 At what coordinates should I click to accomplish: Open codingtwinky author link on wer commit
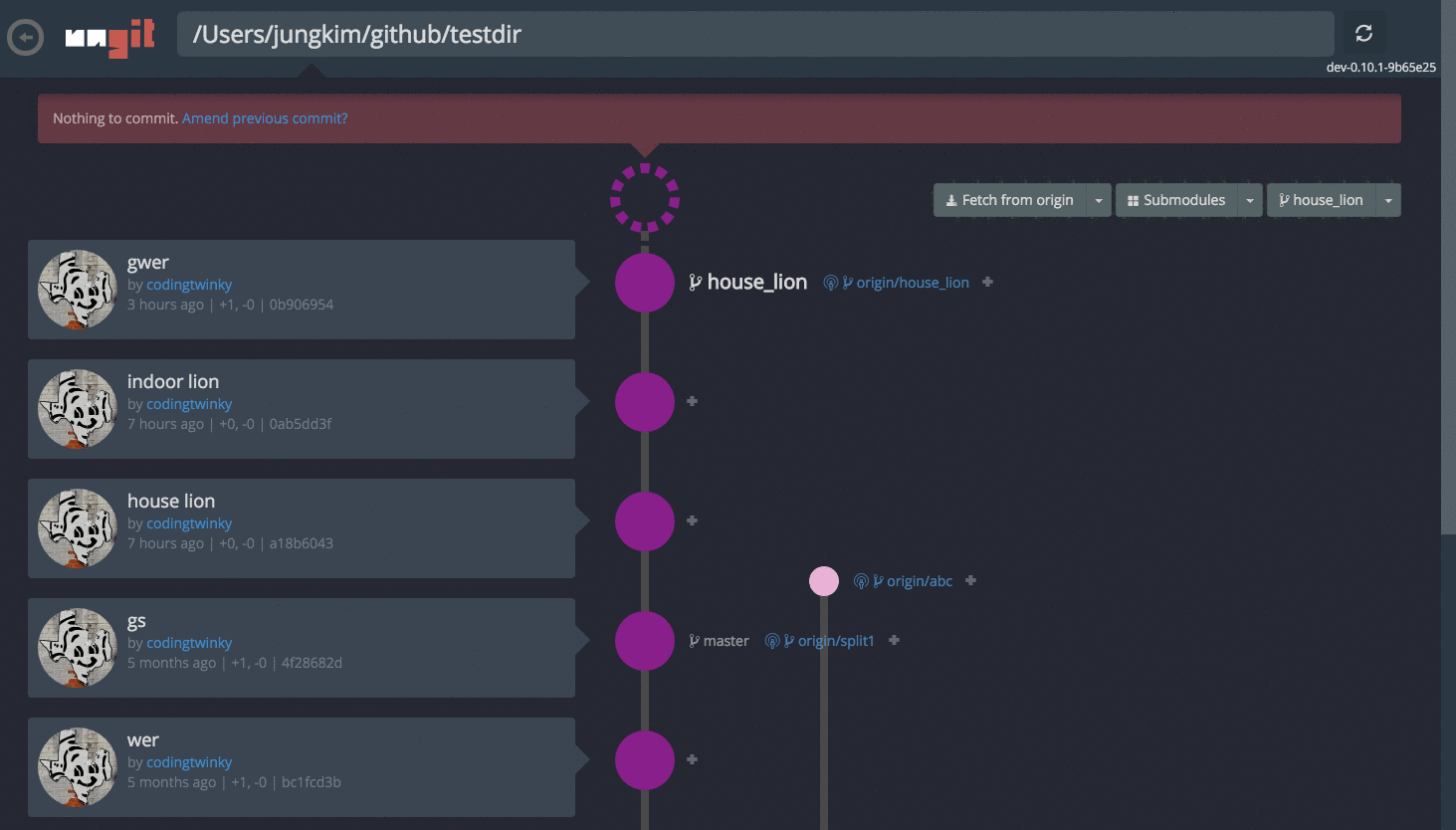[x=189, y=762]
